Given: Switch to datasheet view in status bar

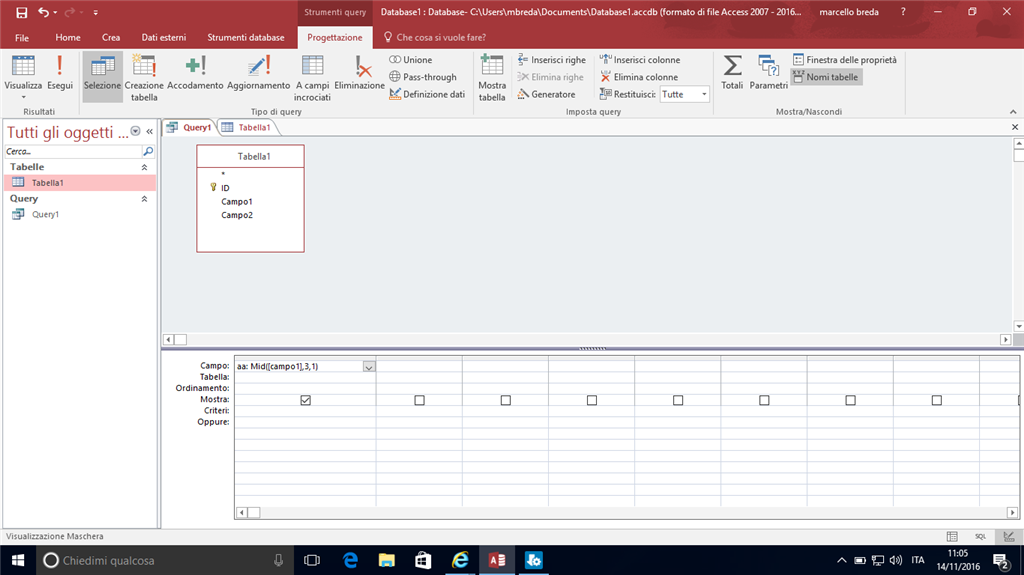Looking at the screenshot, I should 952,536.
